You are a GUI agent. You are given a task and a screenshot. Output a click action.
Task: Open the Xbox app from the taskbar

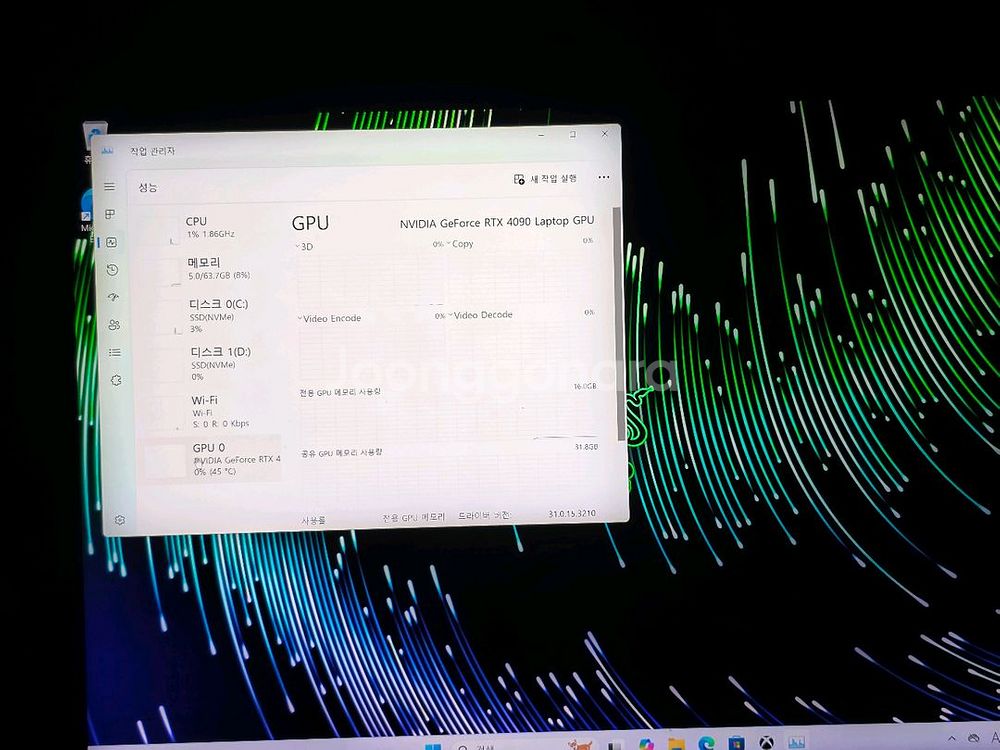click(x=766, y=743)
